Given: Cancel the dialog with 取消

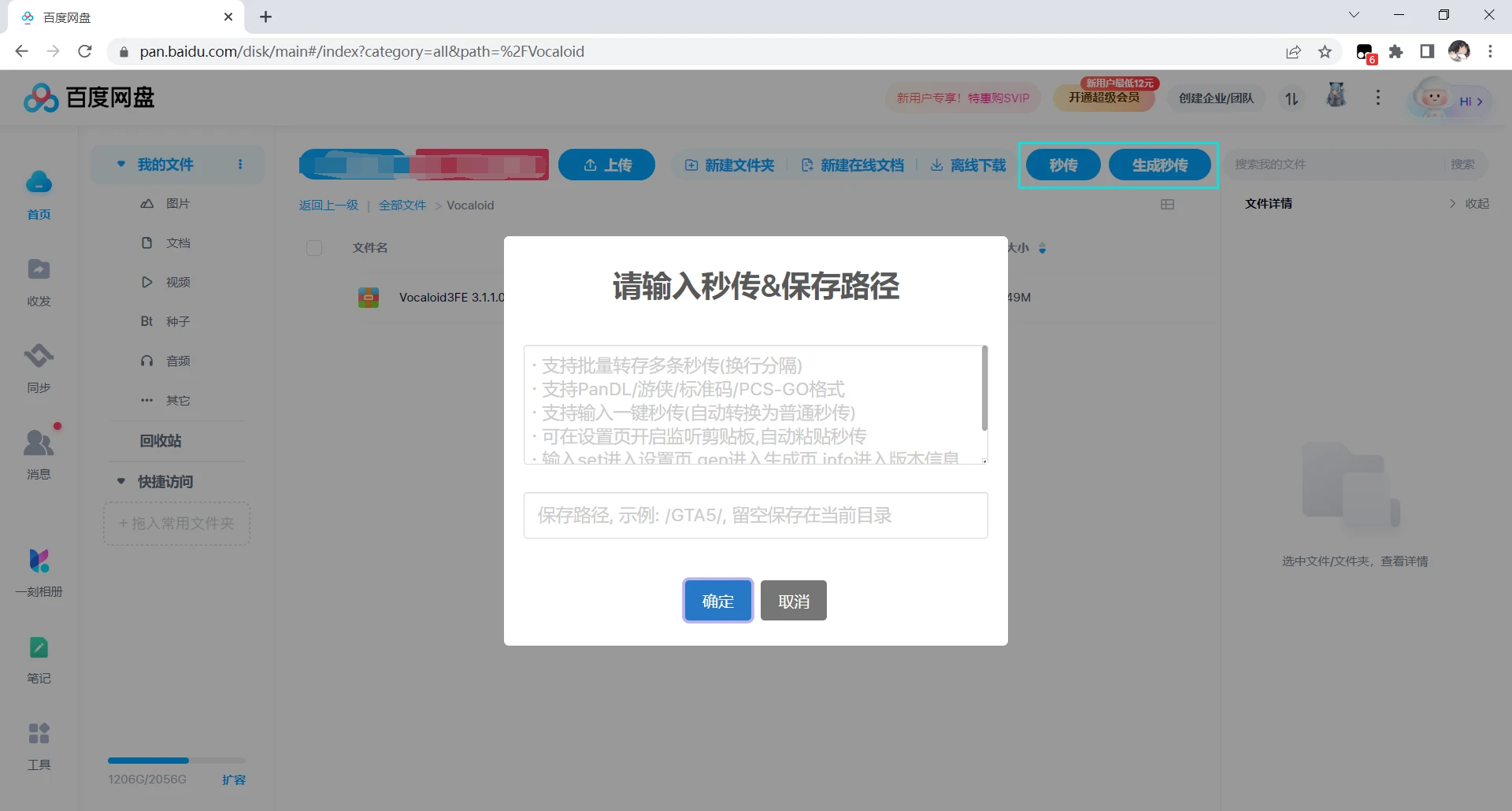Looking at the screenshot, I should point(794,601).
